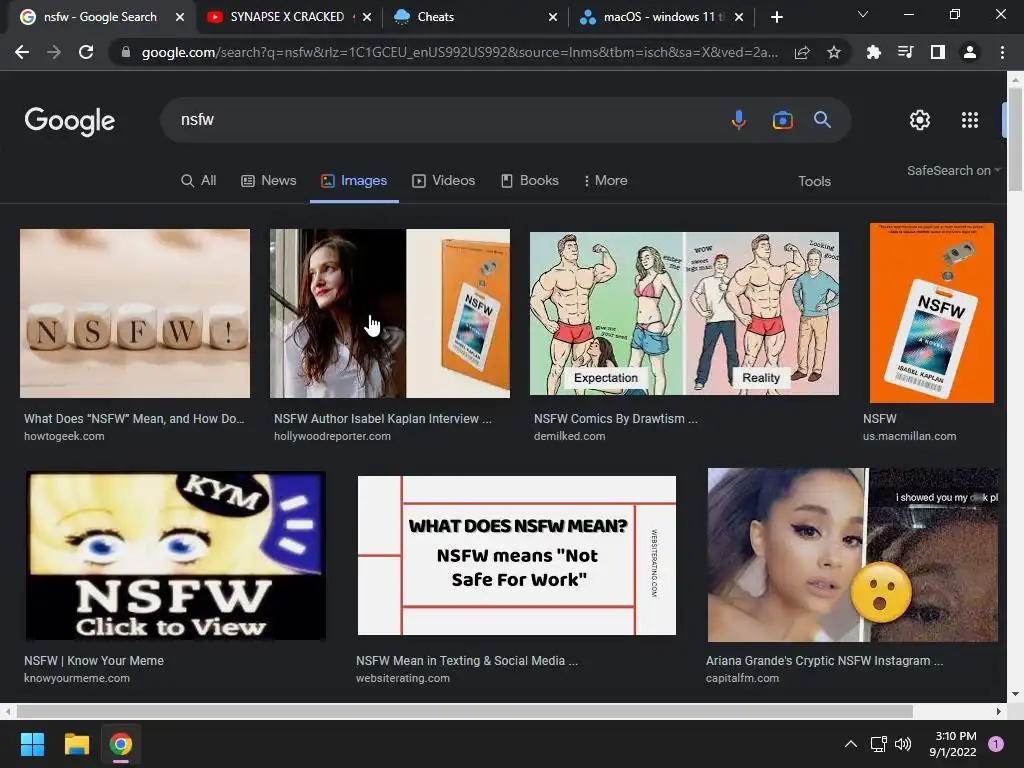Click the horizontal scrollbar thumb
Viewport: 1024px width, 768px height.
point(464,711)
